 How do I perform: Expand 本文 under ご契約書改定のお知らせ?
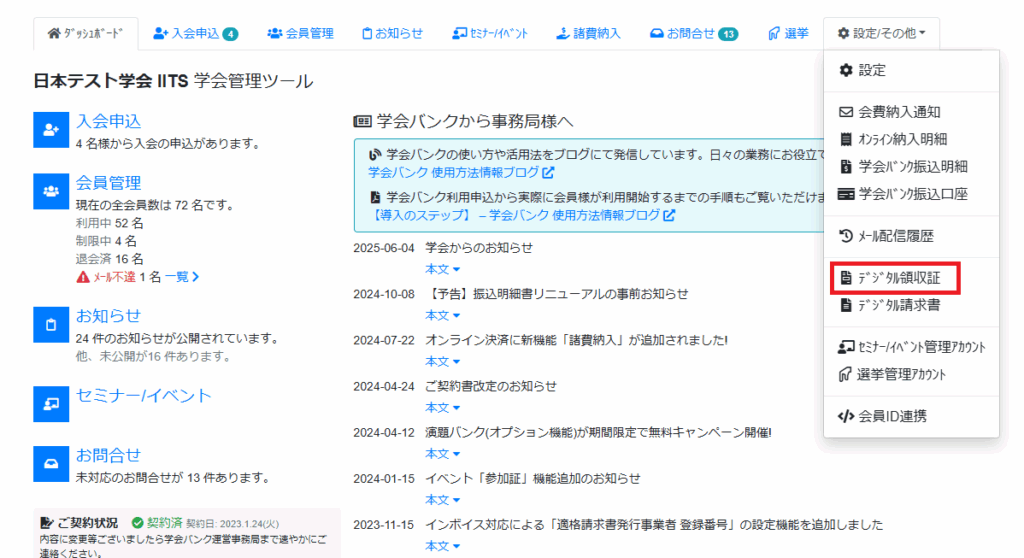(442, 407)
